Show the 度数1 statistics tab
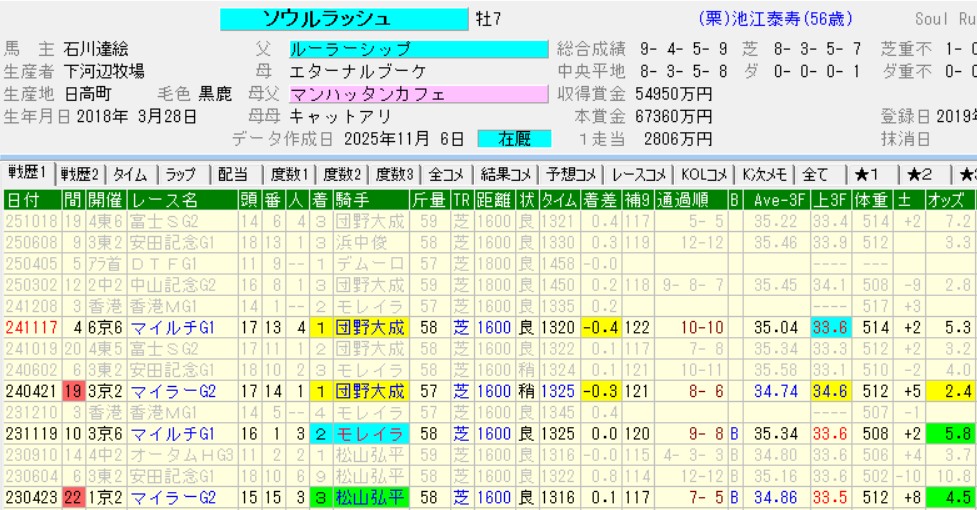The height and width of the screenshot is (510, 977). coord(289,174)
